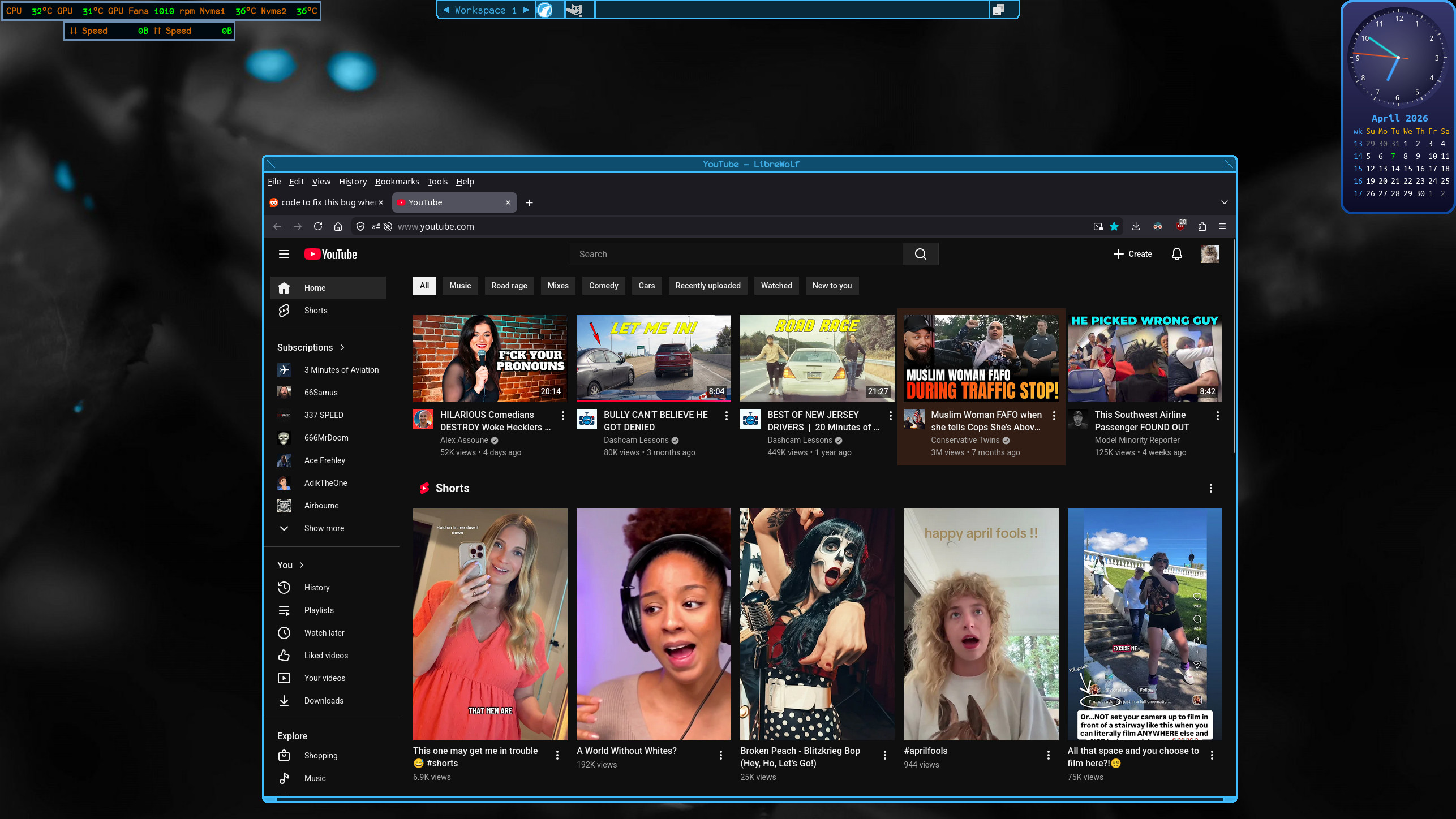Open the Bookmarks menu
The image size is (1456, 819).
[x=397, y=182]
